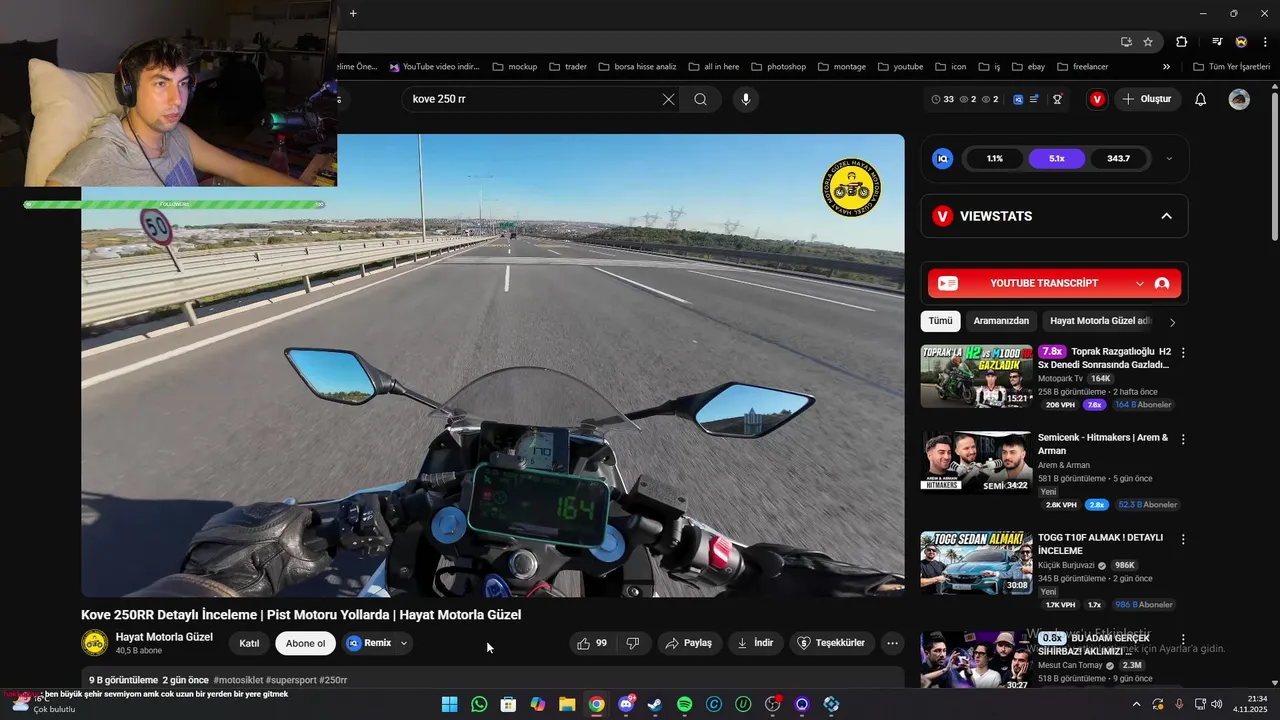This screenshot has width=1280, height=720.
Task: Click the Hayat Motorla Güzel channel avatar
Action: [x=94, y=643]
